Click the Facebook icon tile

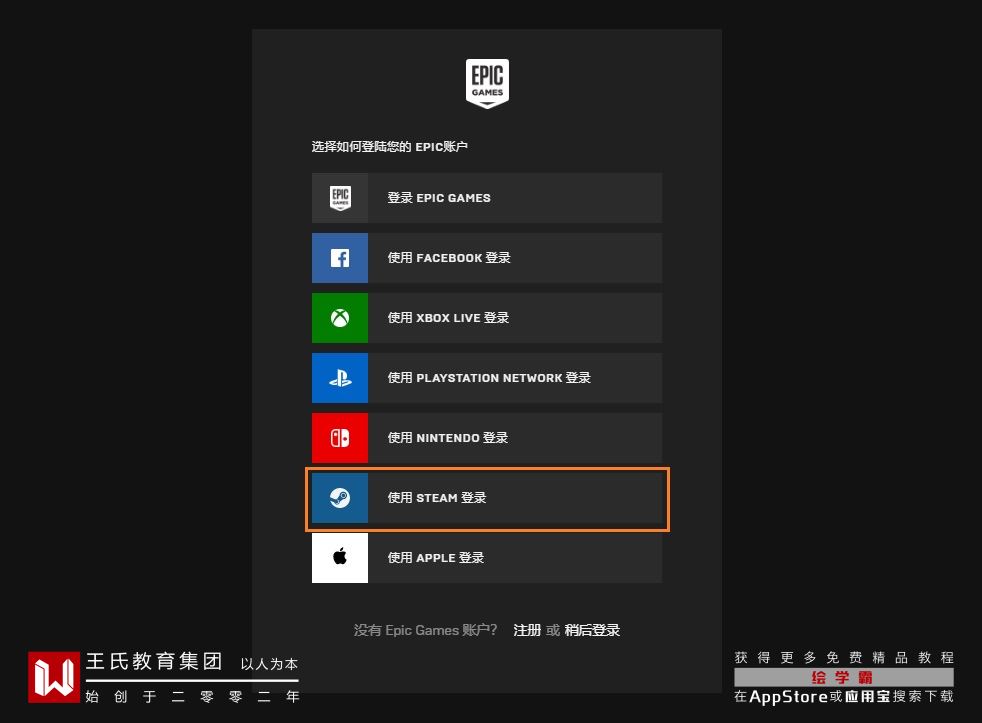click(340, 258)
